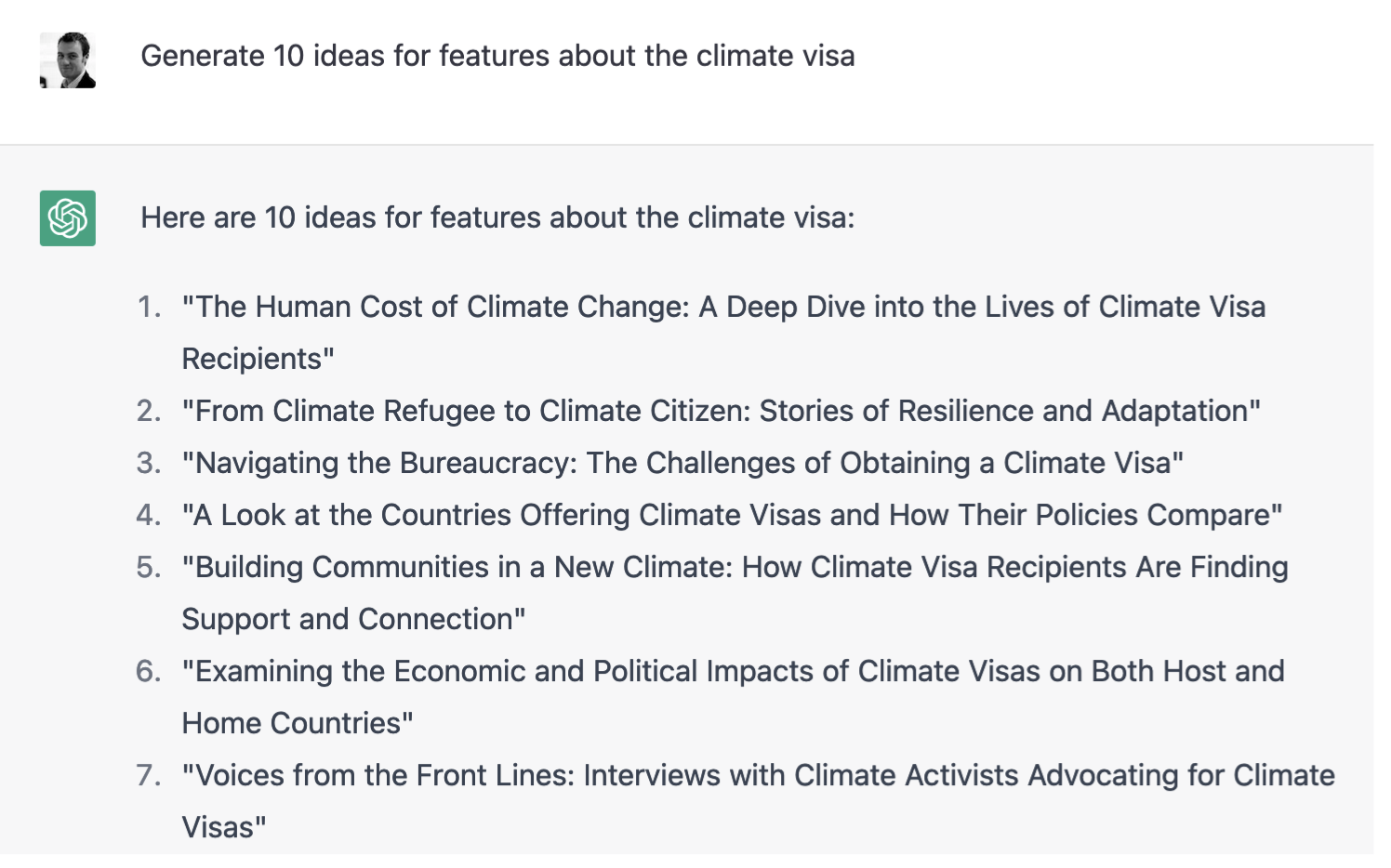1391x868 pixels.
Task: Click the user profile photo avatar
Action: coord(68,60)
